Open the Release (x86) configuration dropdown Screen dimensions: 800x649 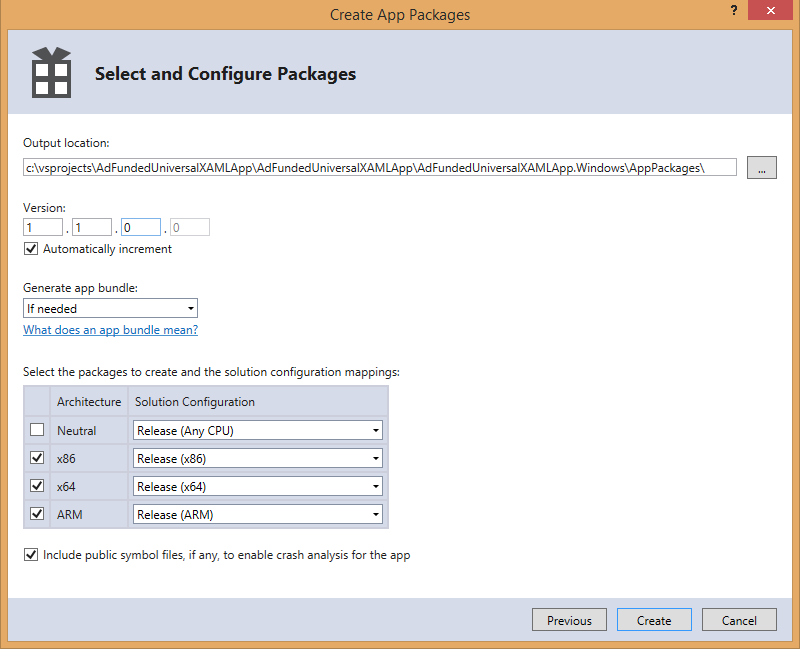coord(376,457)
